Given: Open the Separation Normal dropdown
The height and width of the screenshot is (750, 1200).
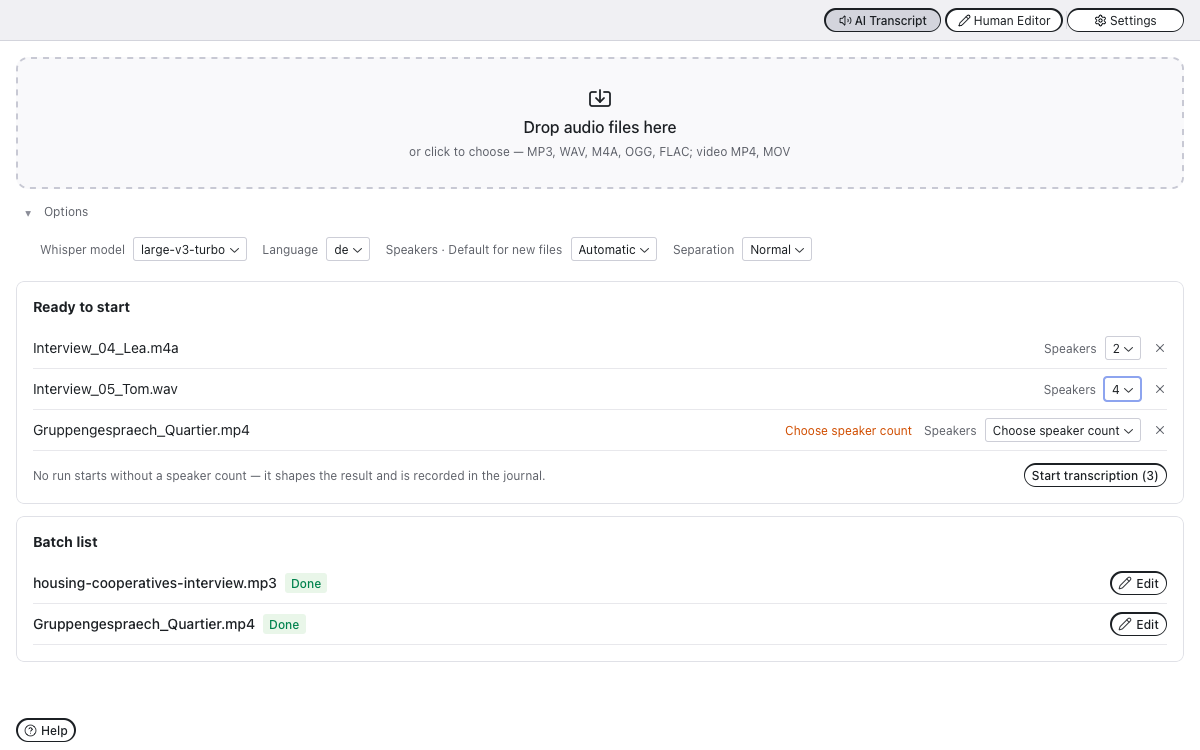Looking at the screenshot, I should (x=777, y=249).
